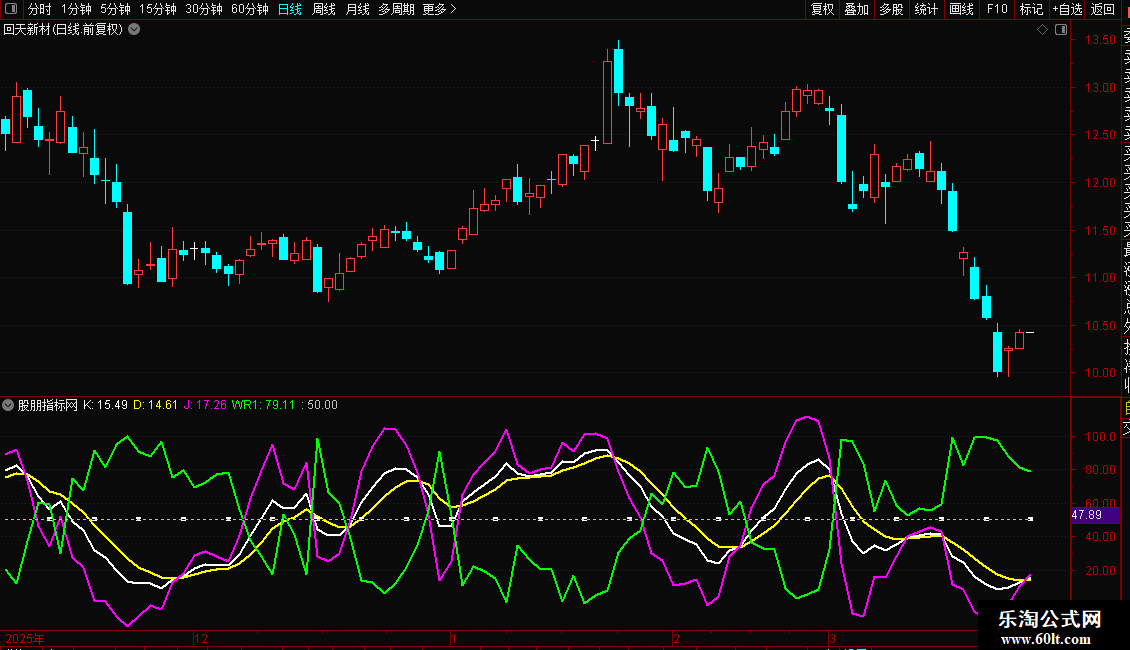
Task: Expand indicator menu beside 股朋指标网
Action: pyautogui.click(x=8, y=405)
